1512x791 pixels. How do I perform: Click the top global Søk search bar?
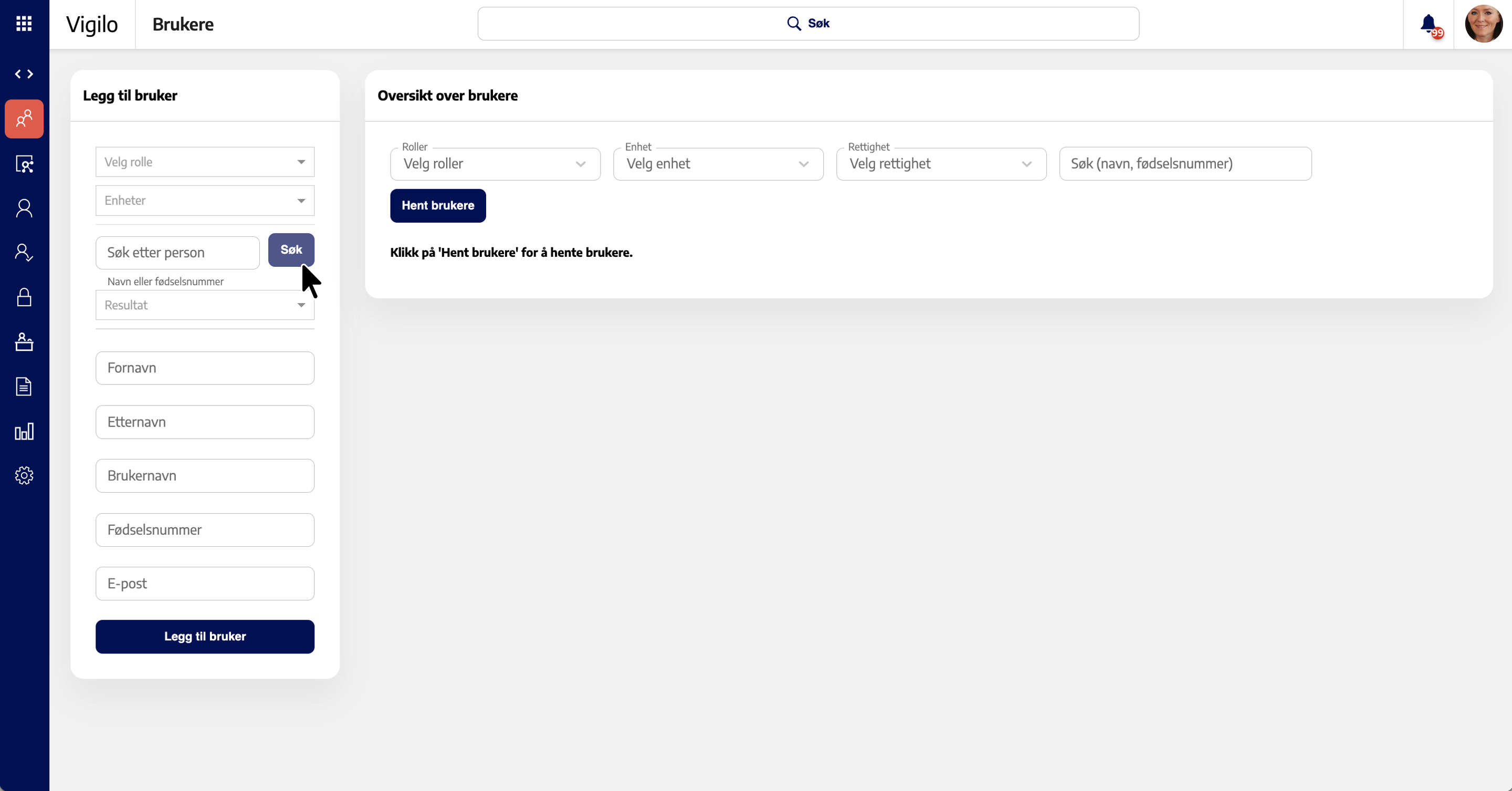point(807,24)
